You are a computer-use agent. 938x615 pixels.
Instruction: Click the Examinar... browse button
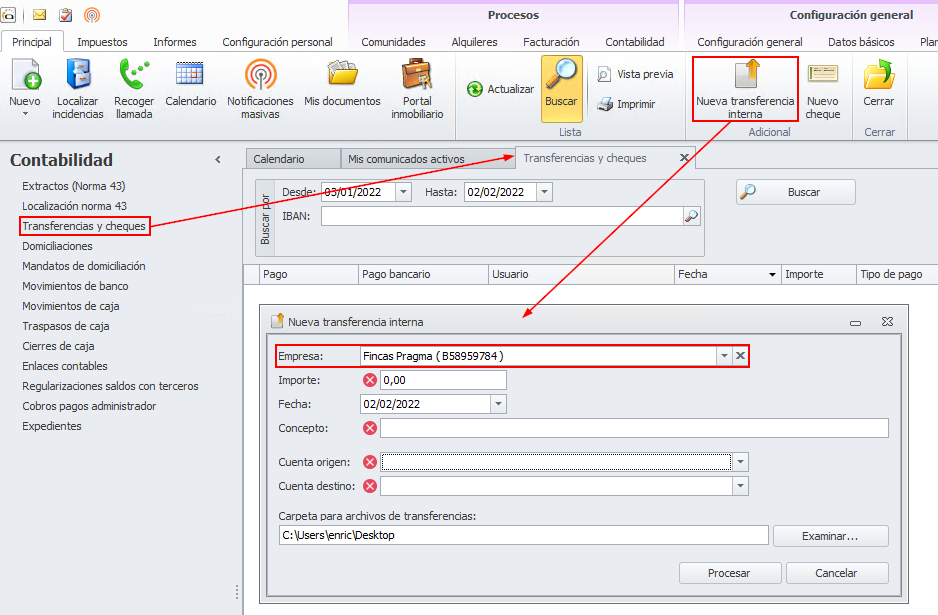point(830,536)
